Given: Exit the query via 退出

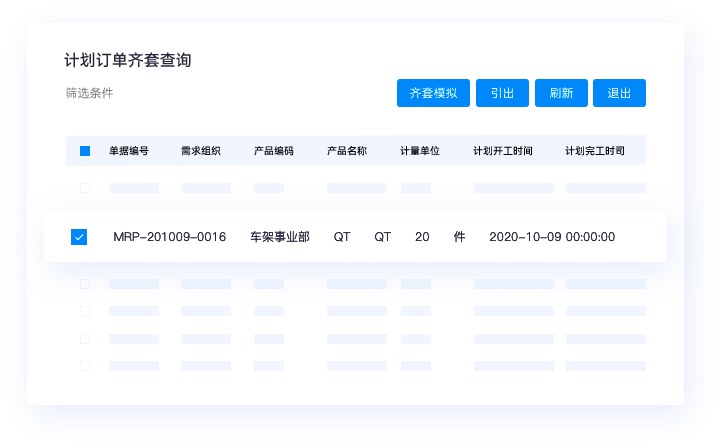Looking at the screenshot, I should pyautogui.click(x=619, y=93).
